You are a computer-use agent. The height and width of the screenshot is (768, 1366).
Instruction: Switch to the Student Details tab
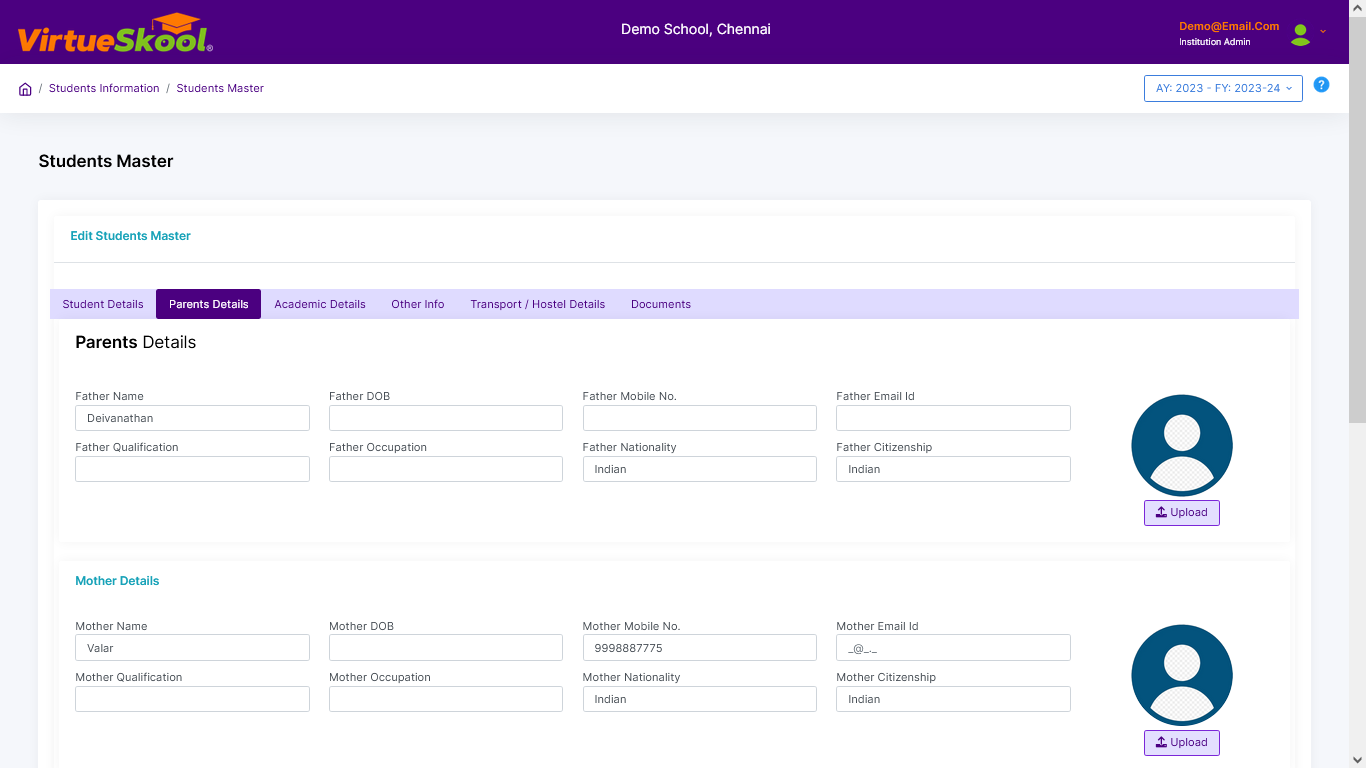(103, 304)
